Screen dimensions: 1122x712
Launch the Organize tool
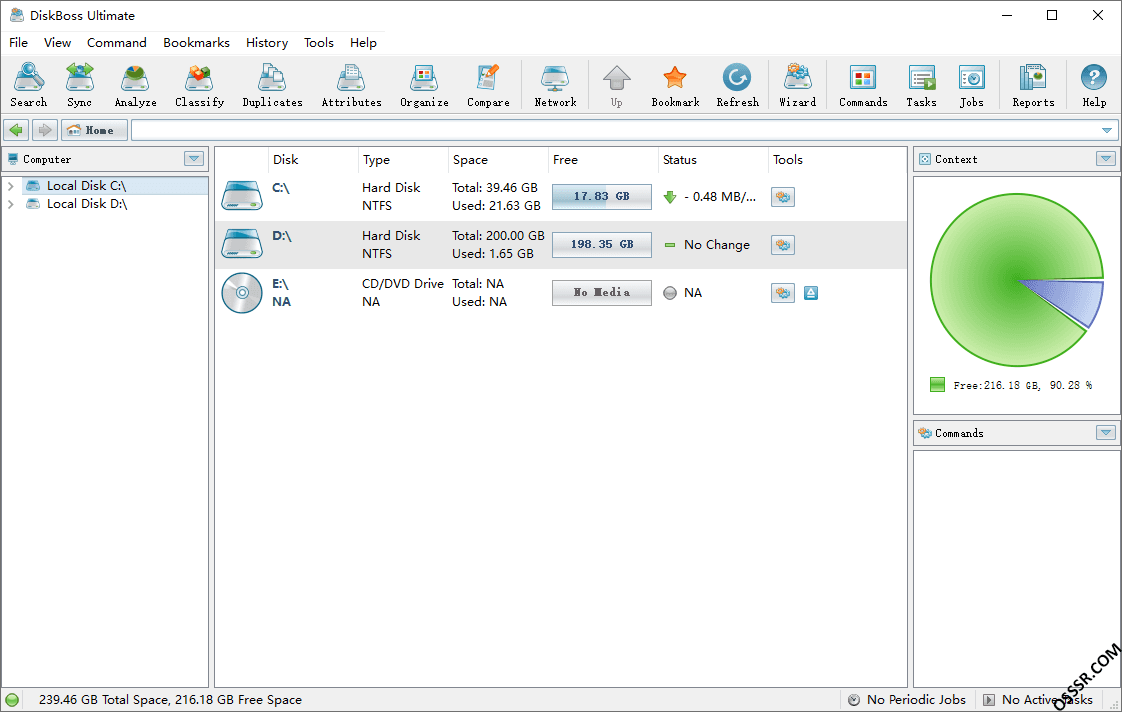pos(424,84)
